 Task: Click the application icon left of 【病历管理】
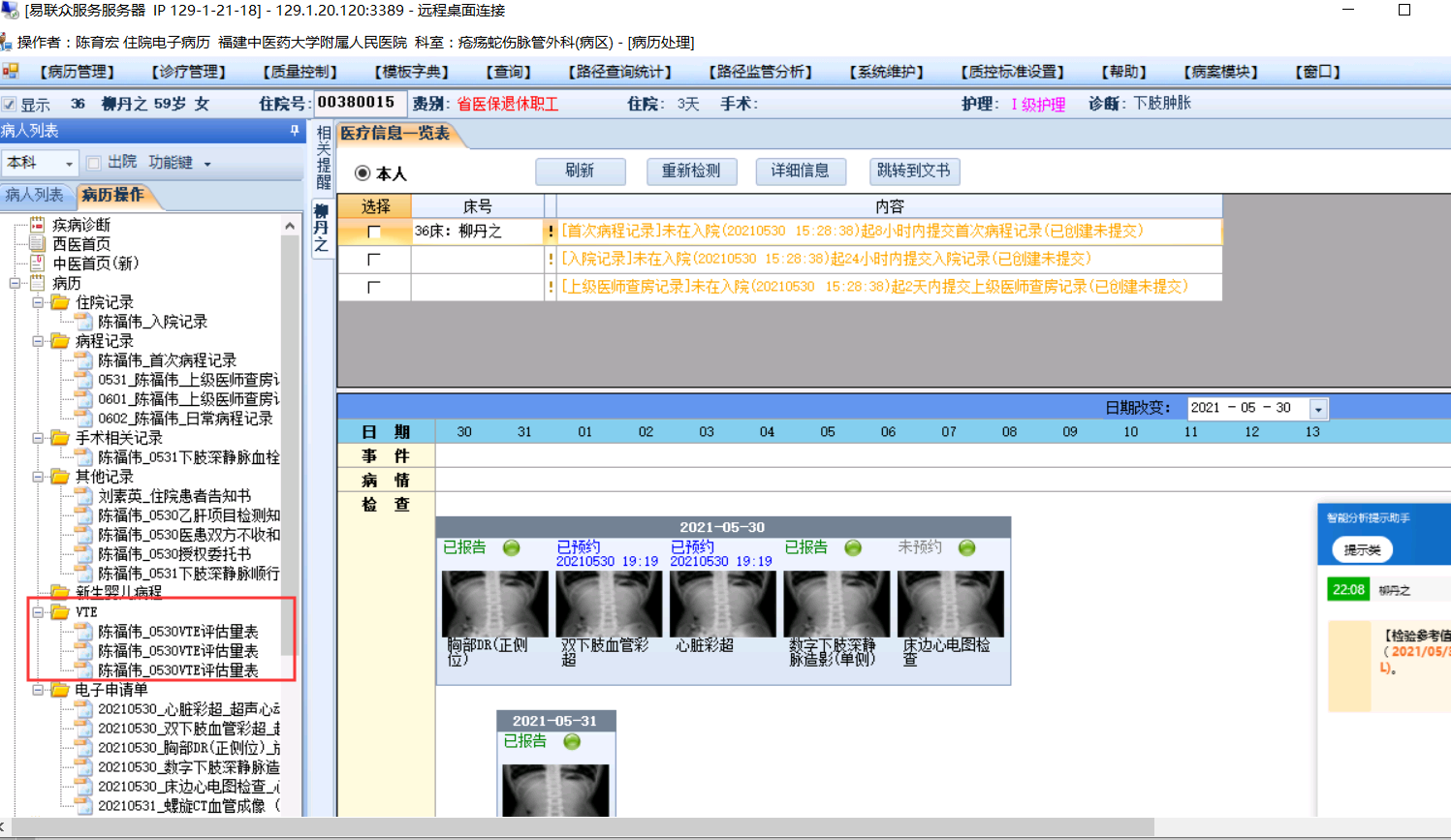coord(11,71)
